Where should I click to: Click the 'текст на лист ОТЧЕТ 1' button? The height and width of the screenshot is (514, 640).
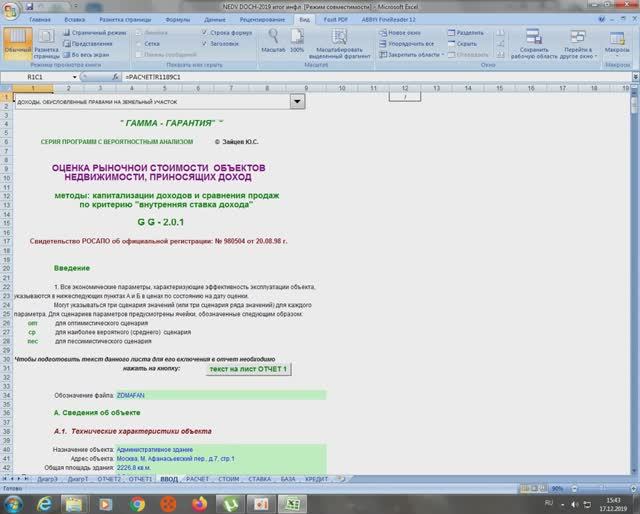point(248,369)
